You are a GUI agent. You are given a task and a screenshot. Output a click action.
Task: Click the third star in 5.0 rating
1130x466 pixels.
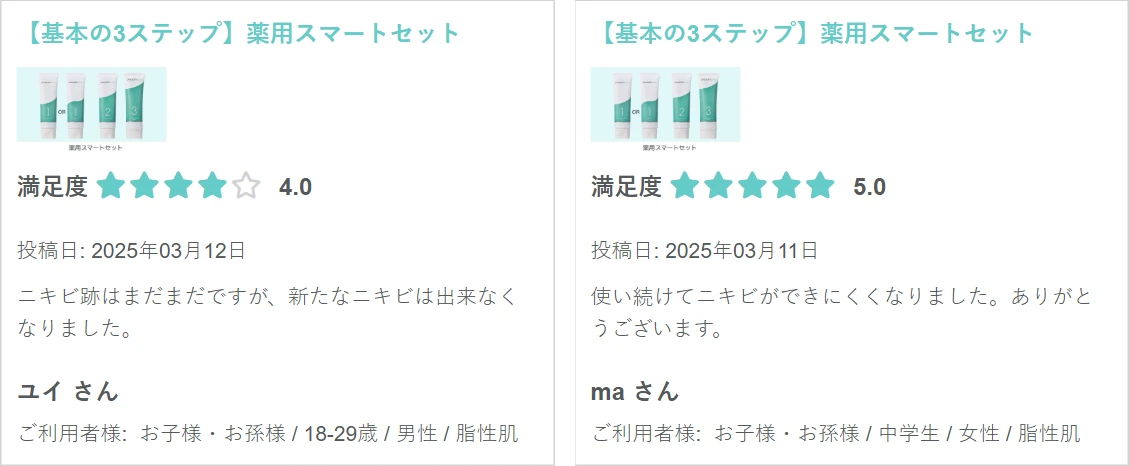pyautogui.click(x=752, y=186)
